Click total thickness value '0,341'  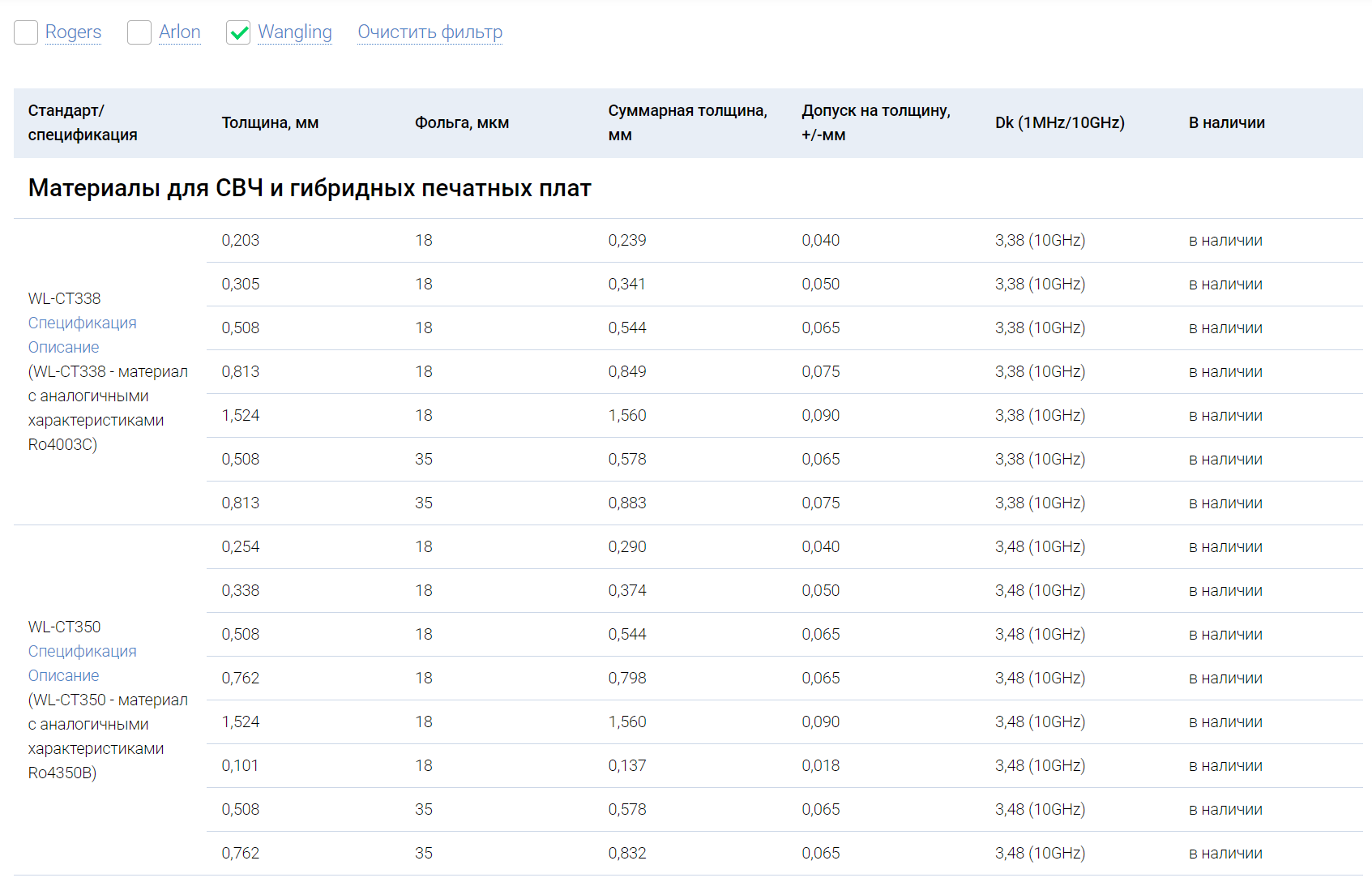pyautogui.click(x=627, y=284)
